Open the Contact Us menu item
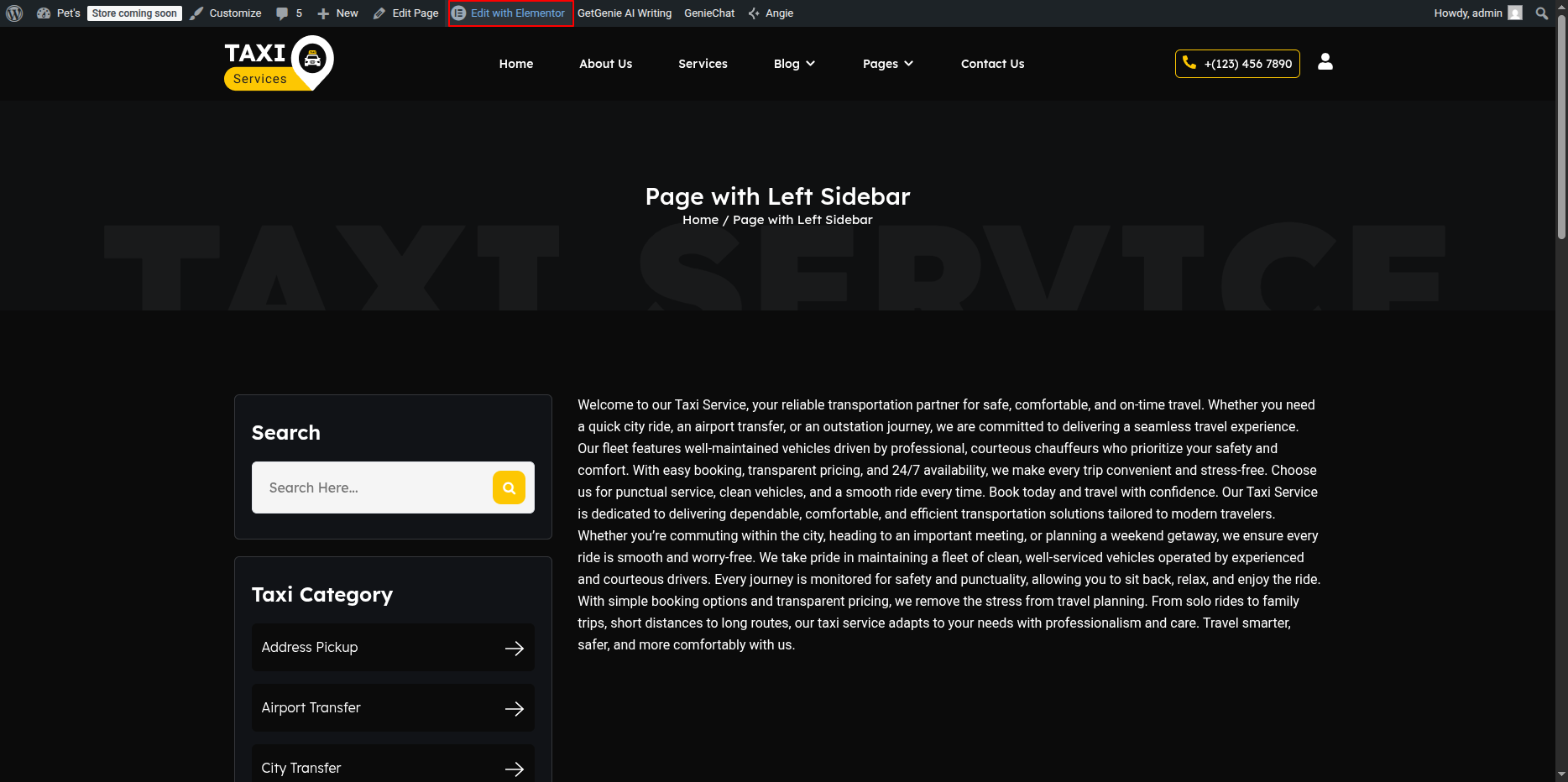The width and height of the screenshot is (1568, 782). (x=993, y=64)
